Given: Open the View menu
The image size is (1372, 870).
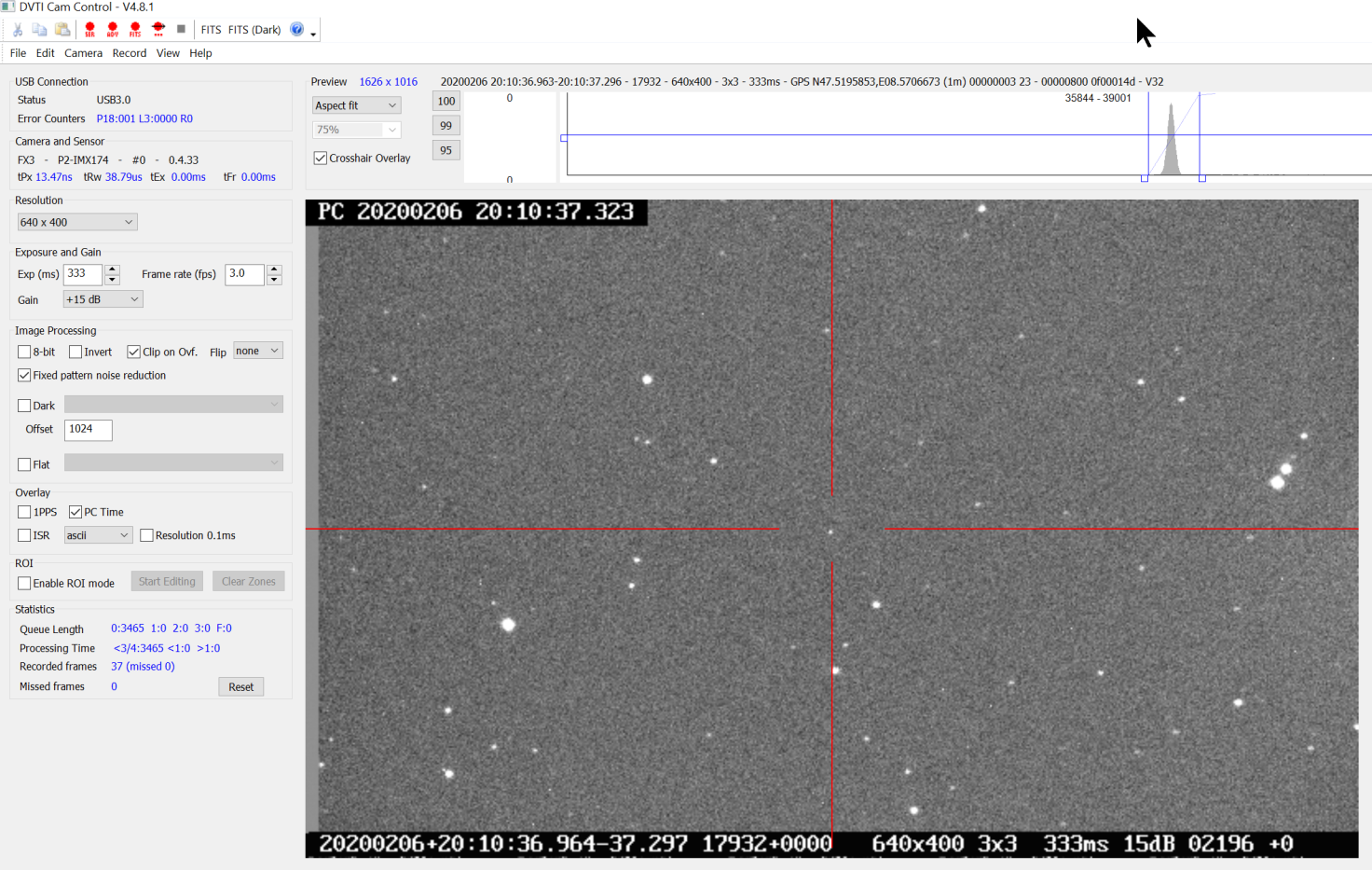Looking at the screenshot, I should 168,53.
